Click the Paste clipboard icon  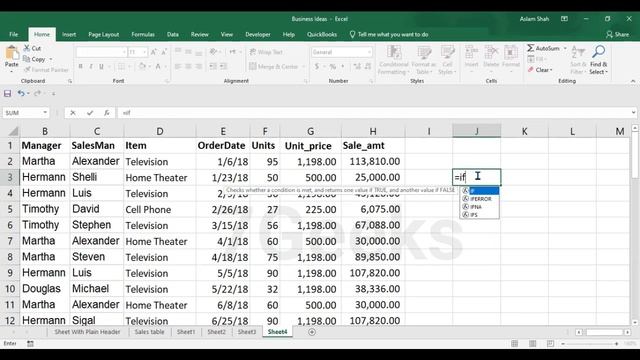pos(11,53)
